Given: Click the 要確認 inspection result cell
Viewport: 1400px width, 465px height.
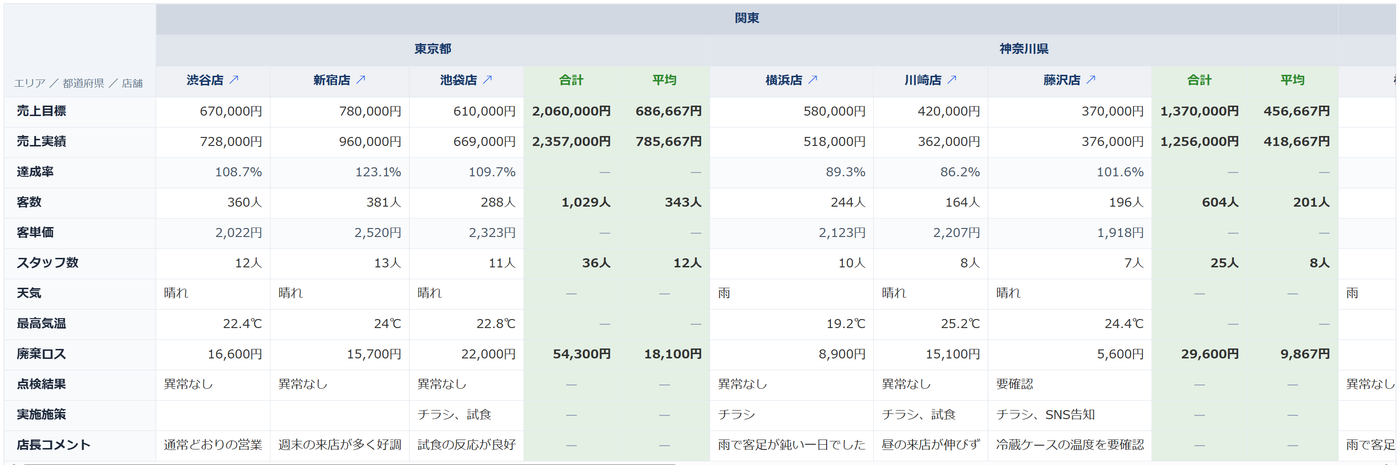Looking at the screenshot, I should coord(1070,384).
